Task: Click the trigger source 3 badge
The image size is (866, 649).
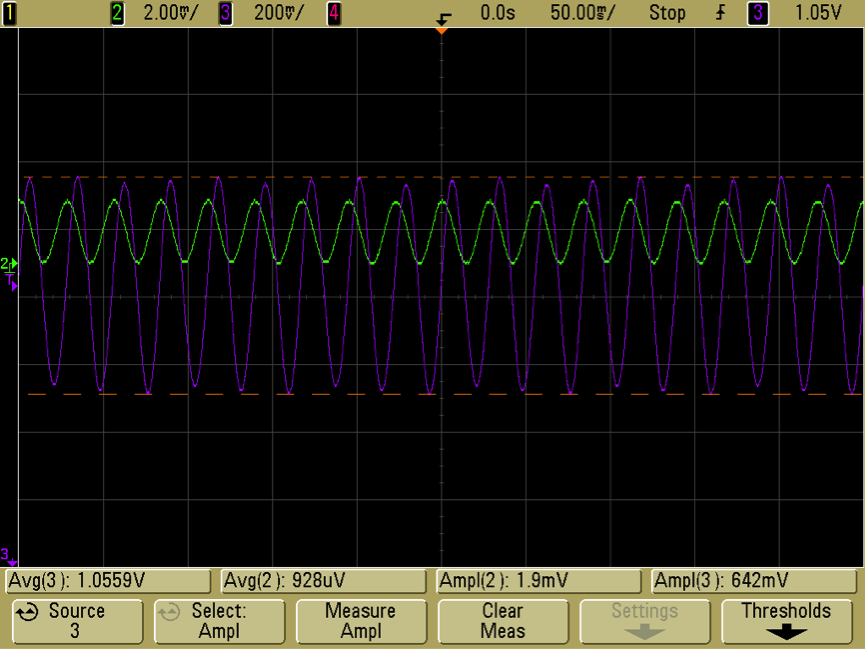Action: point(758,13)
